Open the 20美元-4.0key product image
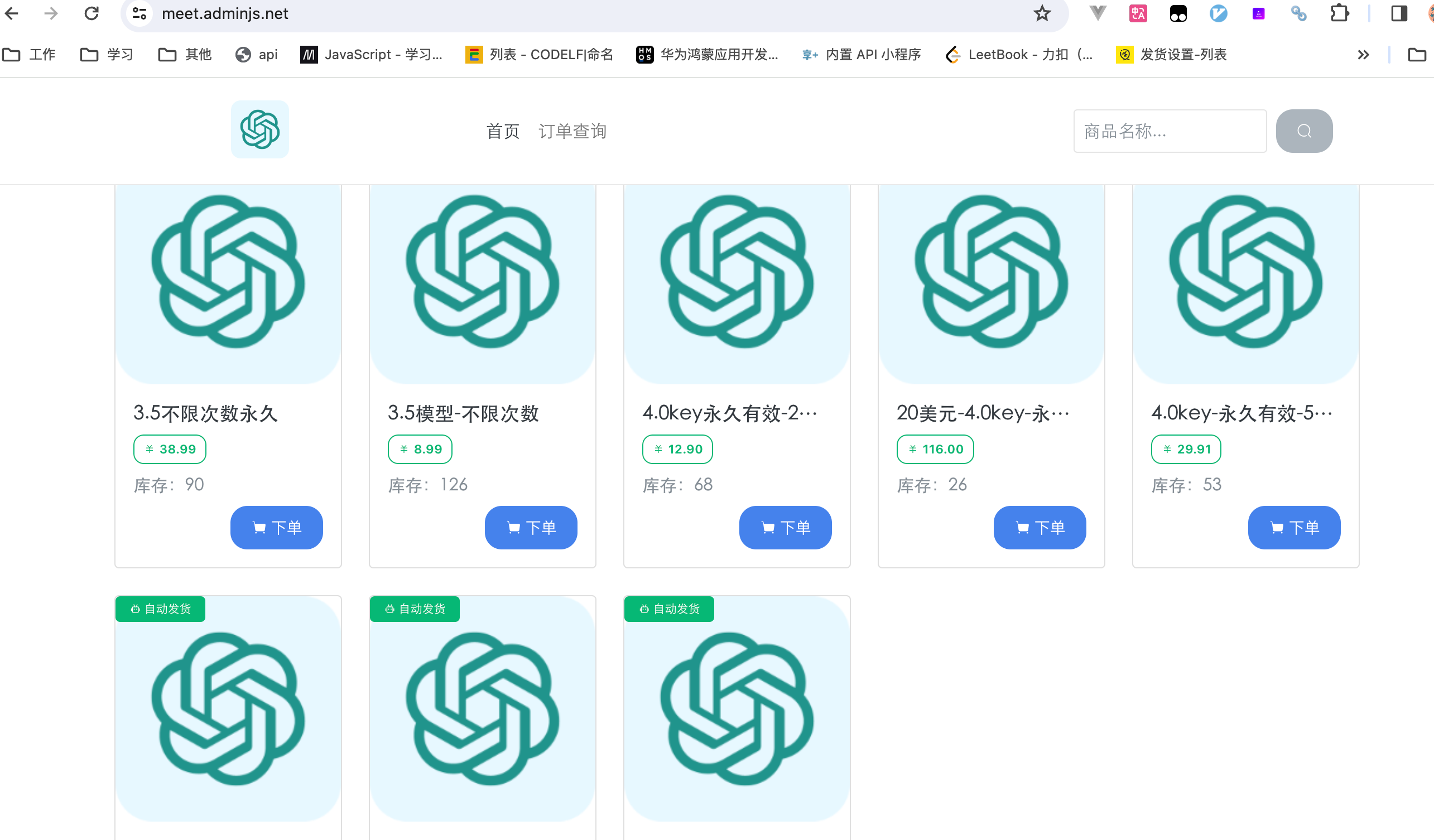1434x840 pixels. [x=991, y=284]
